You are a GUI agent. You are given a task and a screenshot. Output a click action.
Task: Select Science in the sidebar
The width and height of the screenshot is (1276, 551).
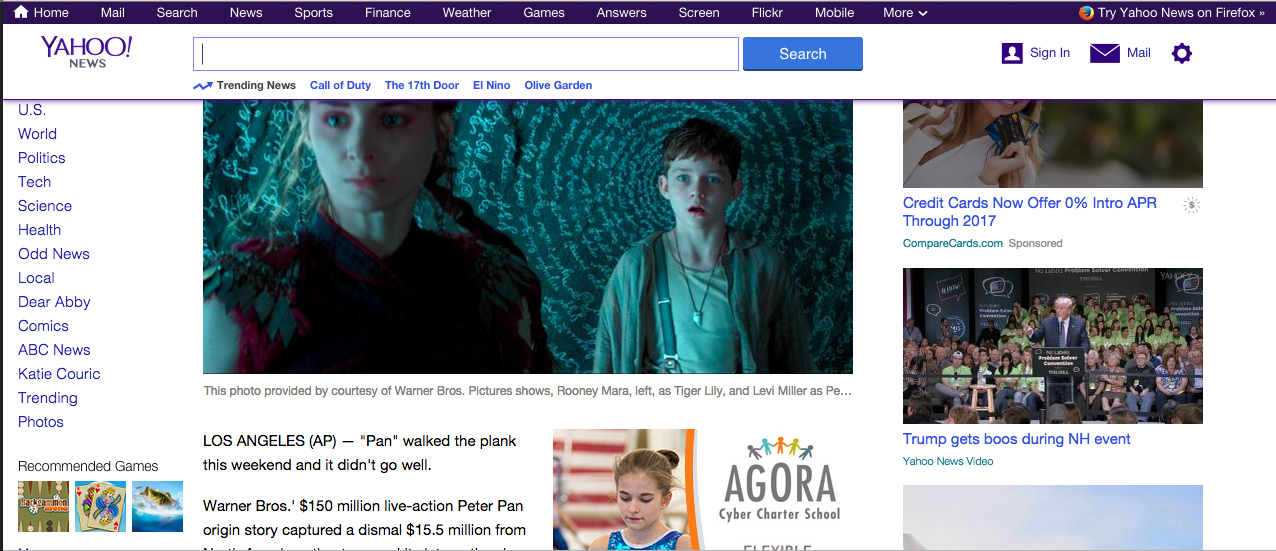tap(45, 206)
